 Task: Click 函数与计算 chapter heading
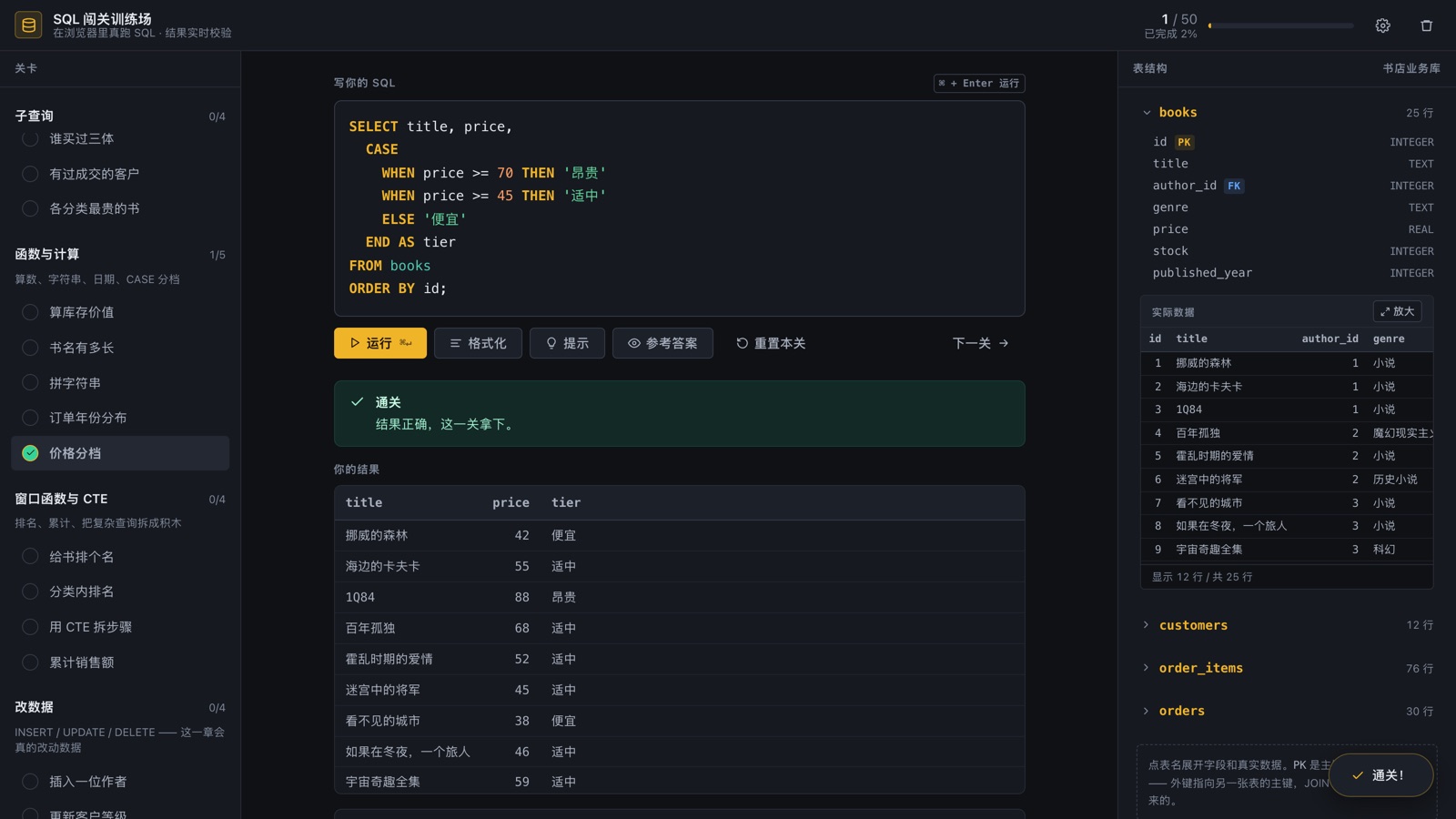(47, 254)
